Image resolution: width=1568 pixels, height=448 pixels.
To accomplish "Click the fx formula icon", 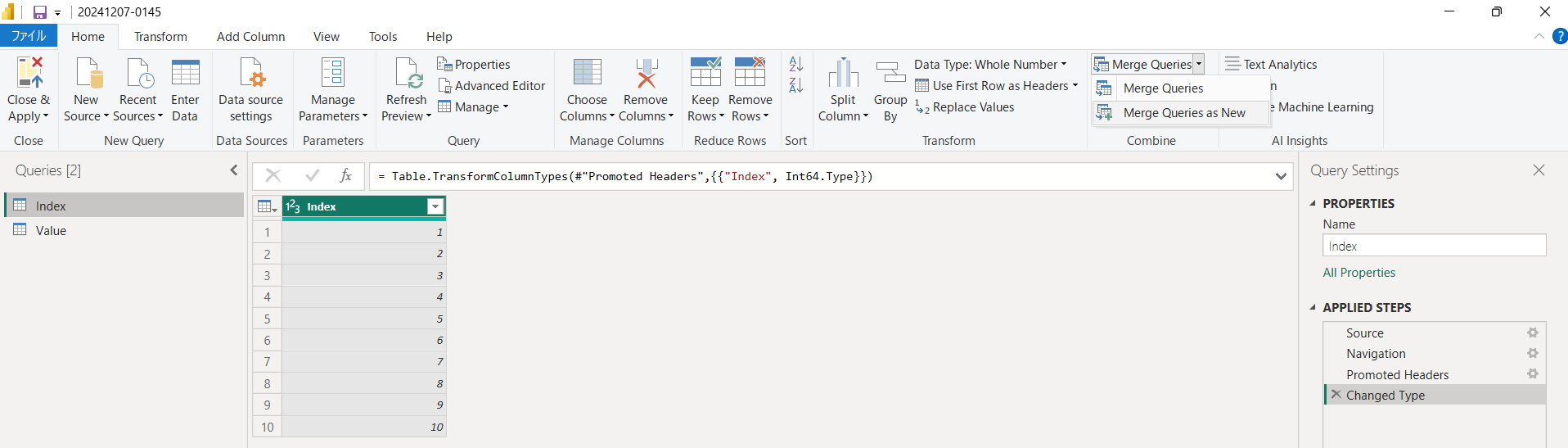I will point(345,175).
